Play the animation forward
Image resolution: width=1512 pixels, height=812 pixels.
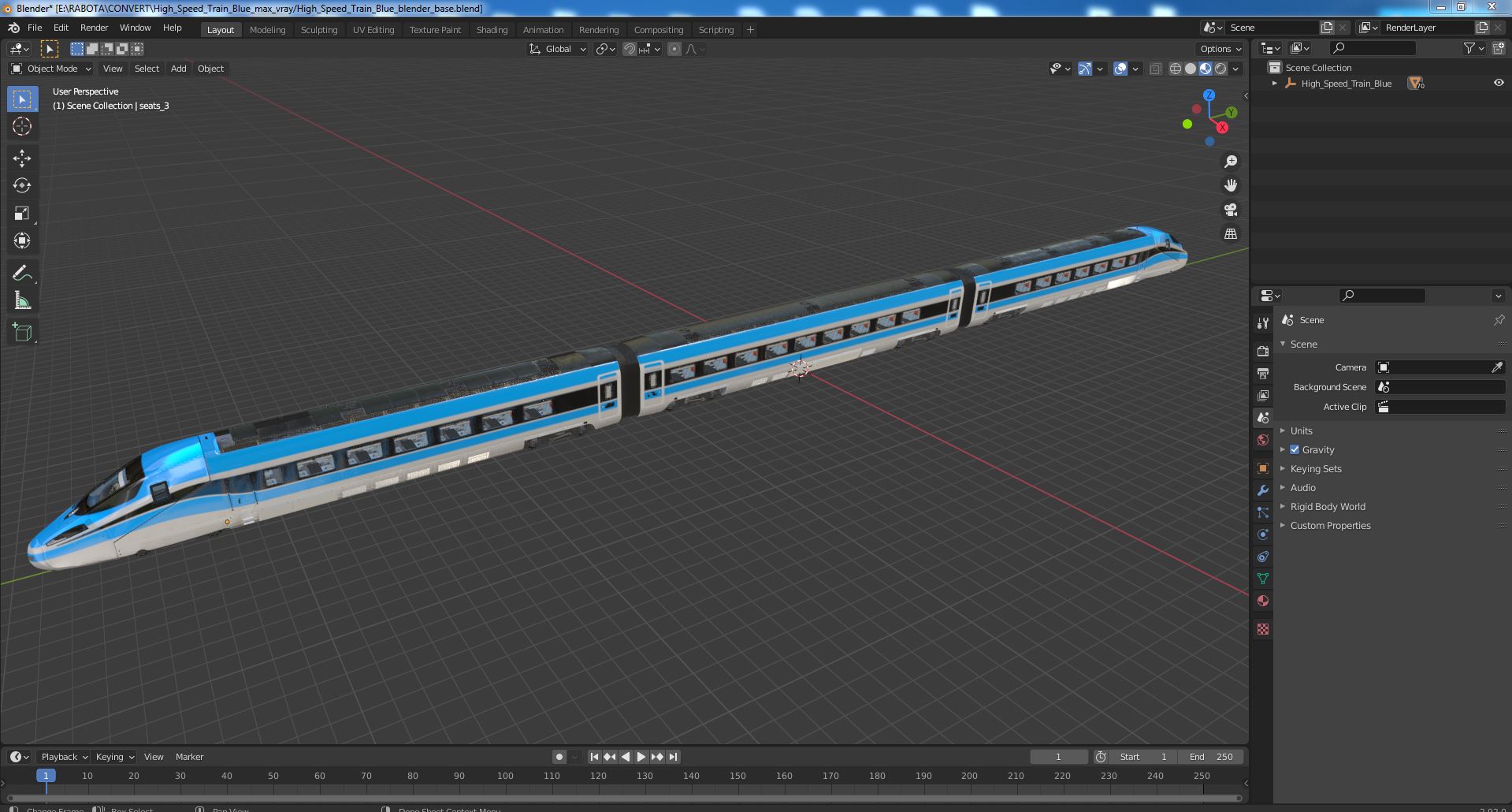click(x=641, y=757)
